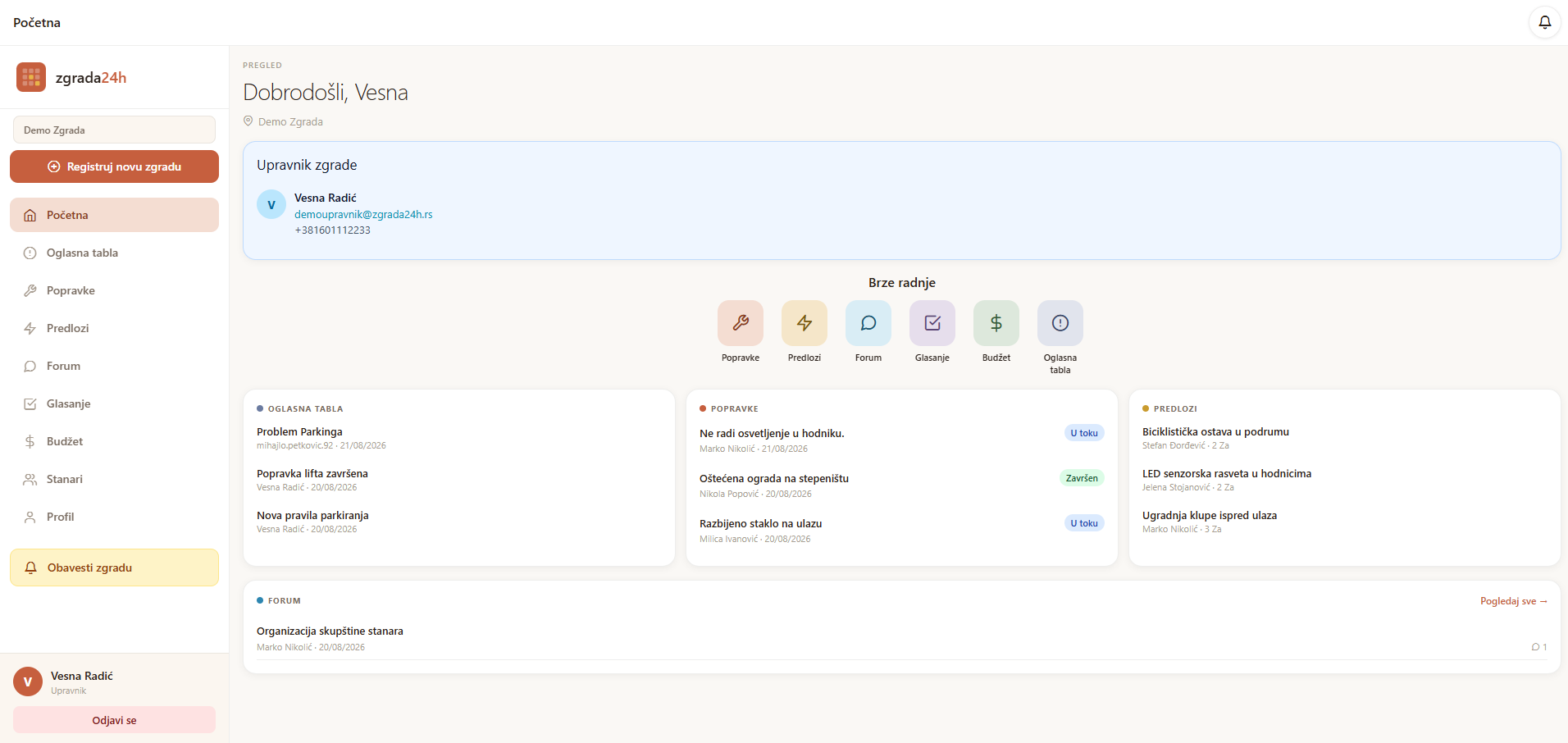This screenshot has width=1568, height=743.
Task: Open Forum quick action chat icon
Action: click(868, 323)
